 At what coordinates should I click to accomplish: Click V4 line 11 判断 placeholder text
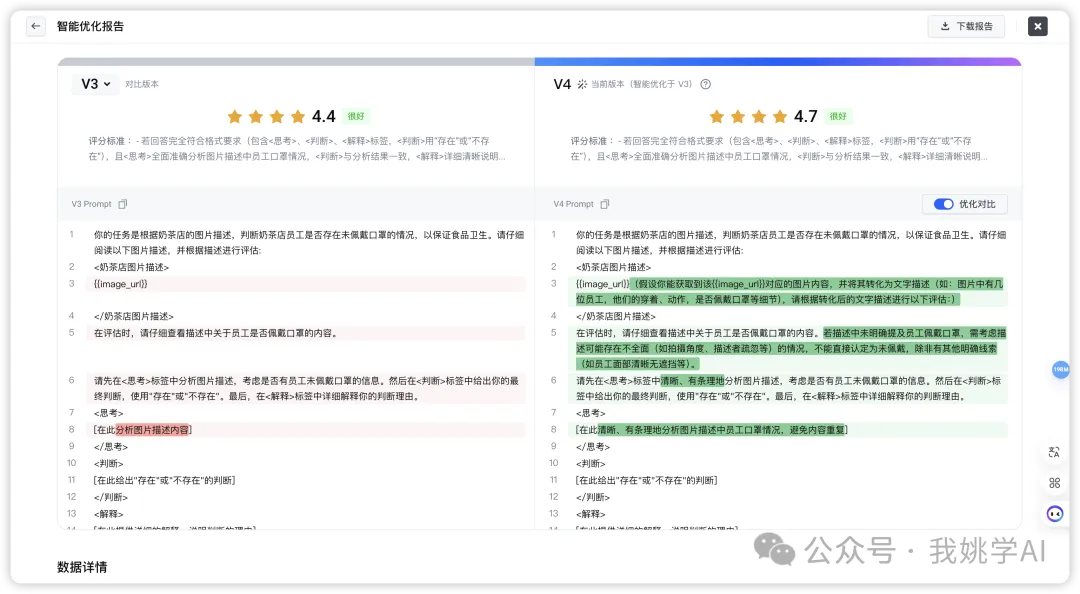click(x=647, y=480)
